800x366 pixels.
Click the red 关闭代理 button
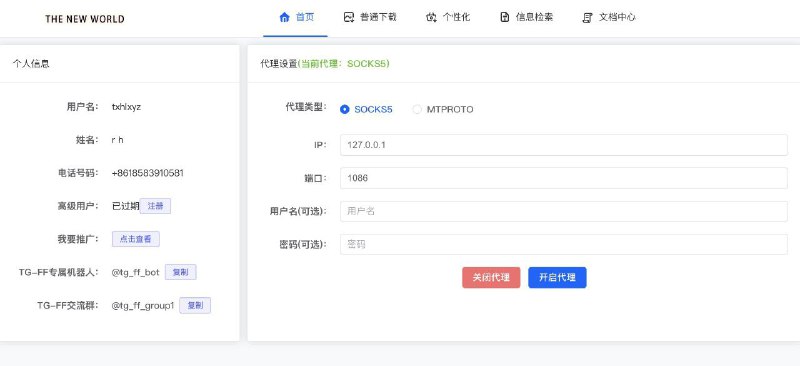[491, 278]
